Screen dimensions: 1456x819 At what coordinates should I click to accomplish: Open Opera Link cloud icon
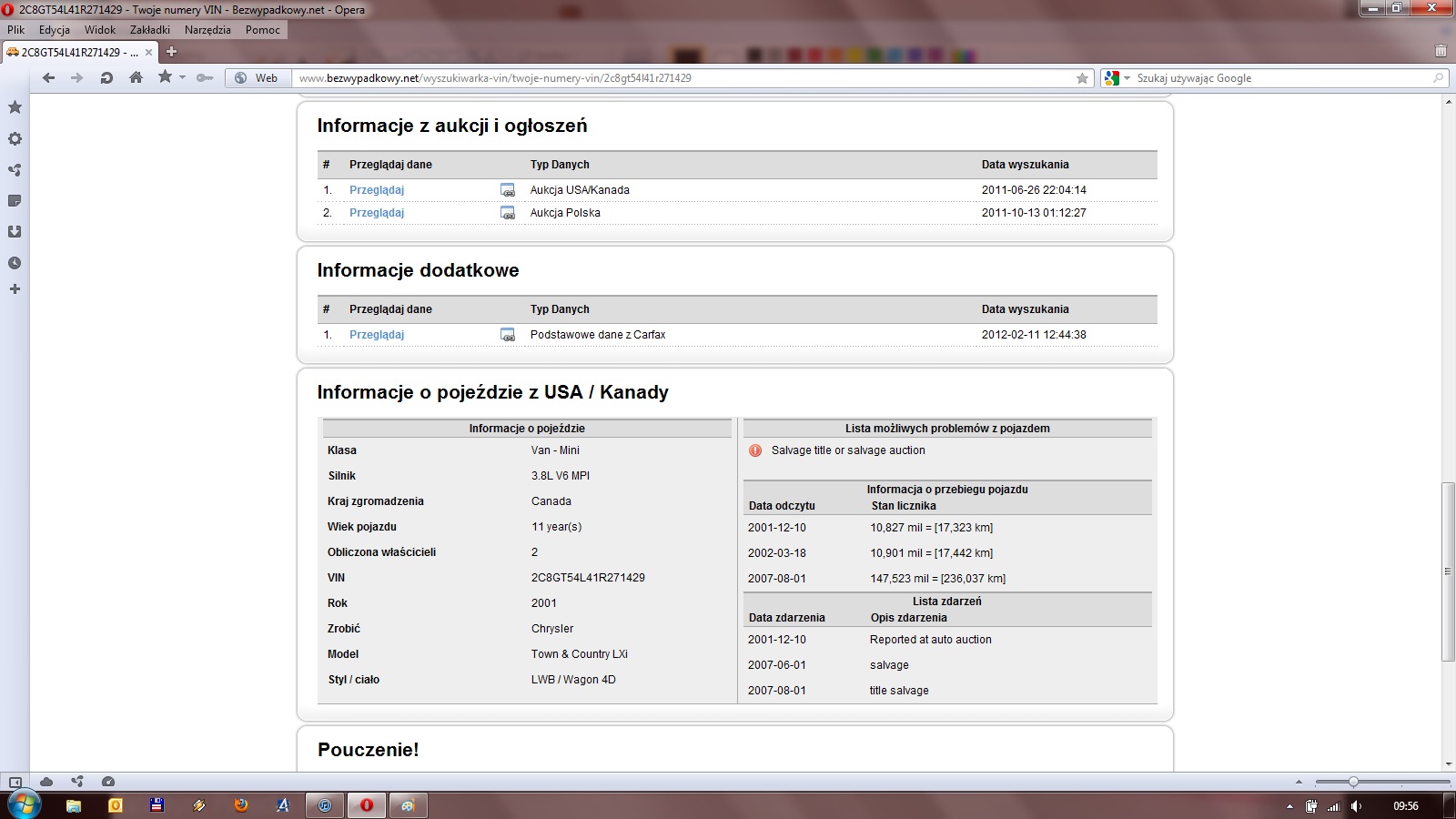[46, 782]
